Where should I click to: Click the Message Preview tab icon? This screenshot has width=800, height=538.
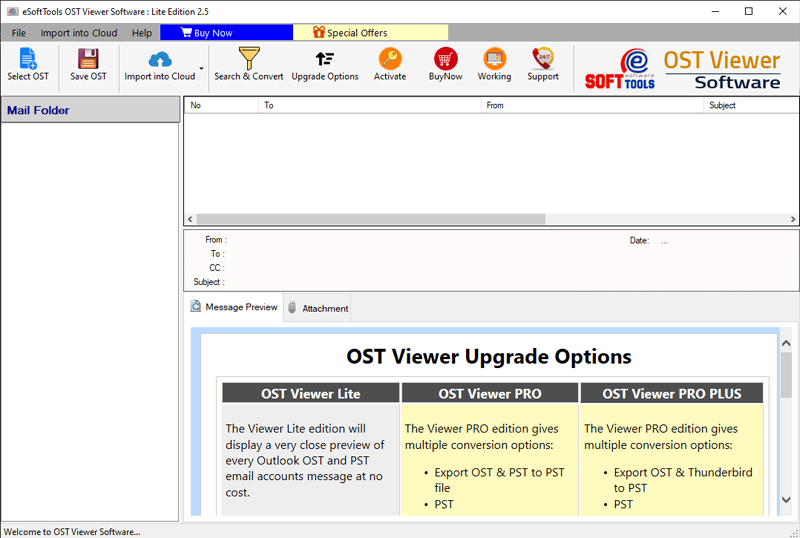tap(195, 306)
